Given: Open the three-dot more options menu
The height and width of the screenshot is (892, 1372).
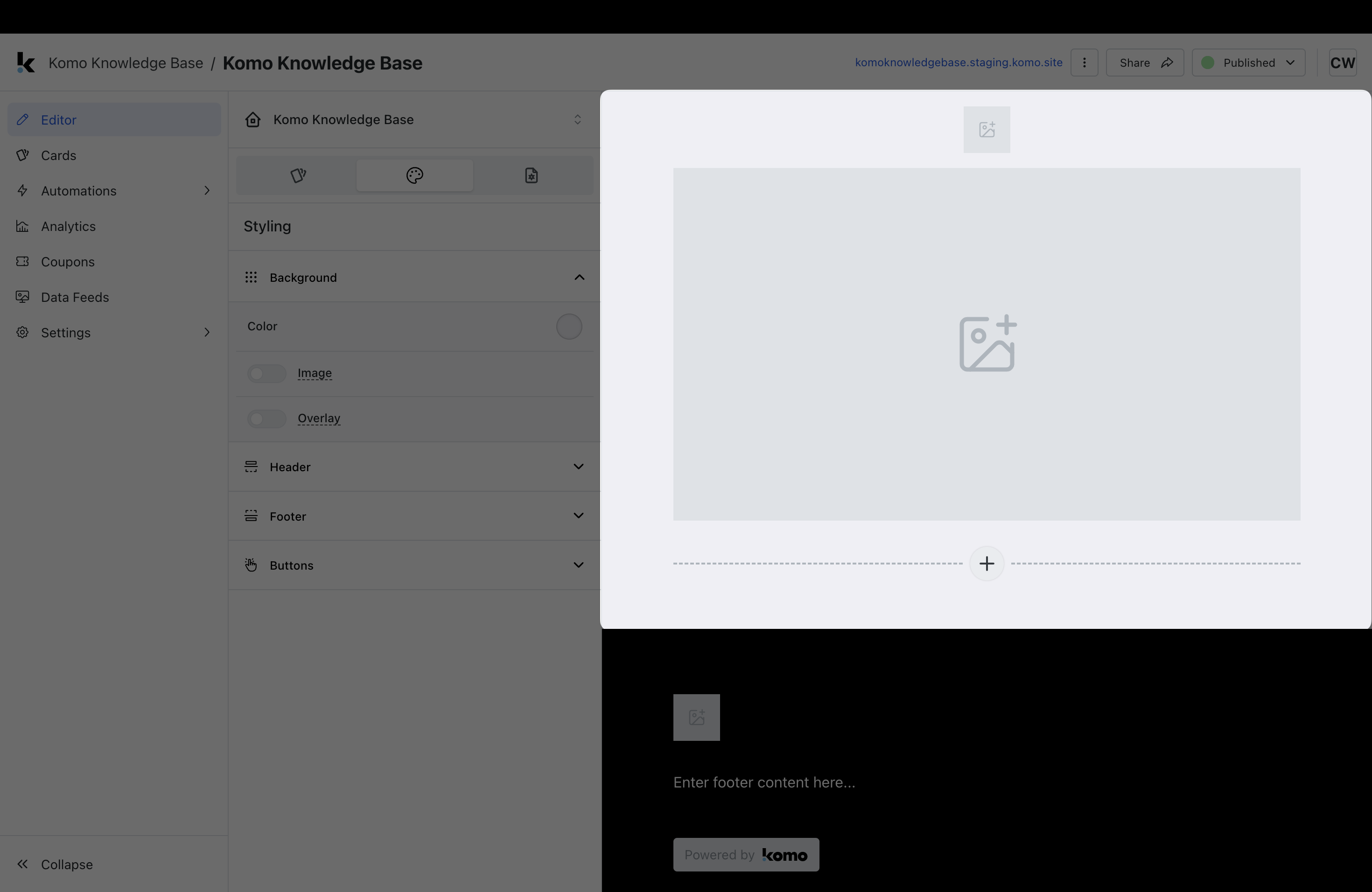Looking at the screenshot, I should click(1084, 63).
